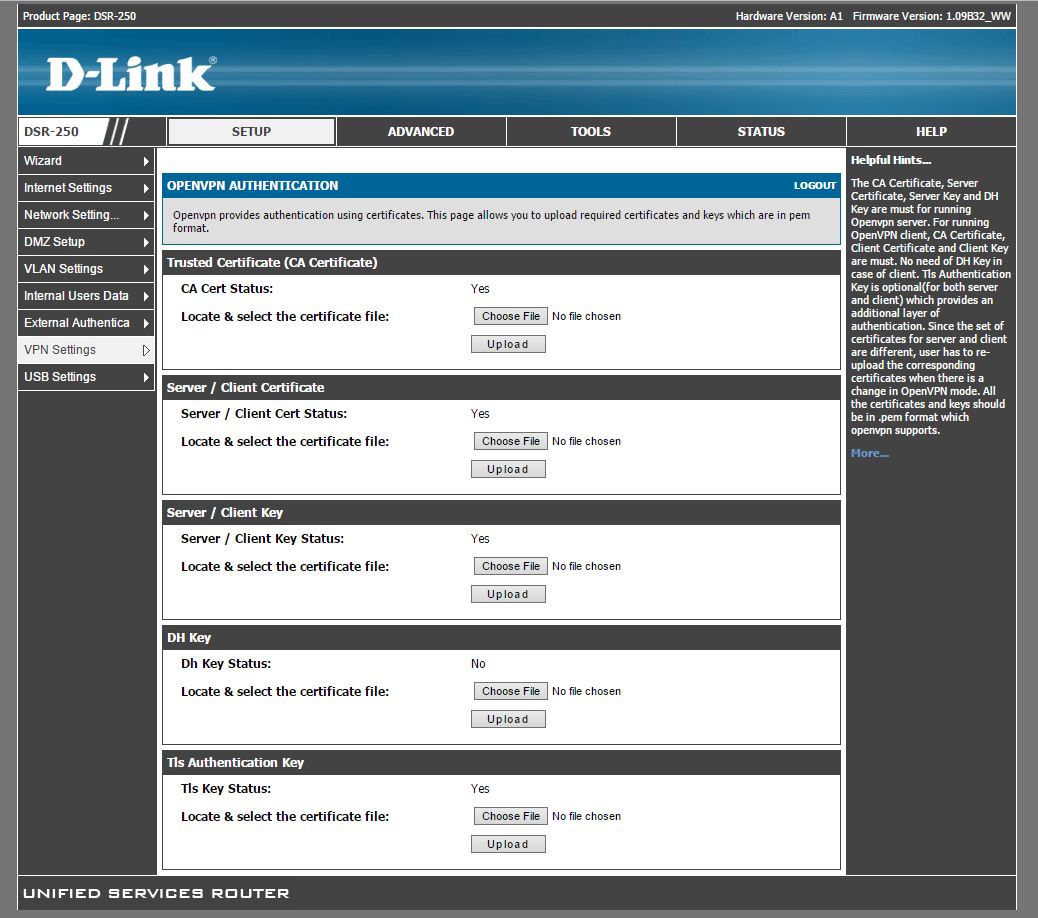Click the Dh Key Status 'No' value
The height and width of the screenshot is (918, 1038).
[x=478, y=664]
